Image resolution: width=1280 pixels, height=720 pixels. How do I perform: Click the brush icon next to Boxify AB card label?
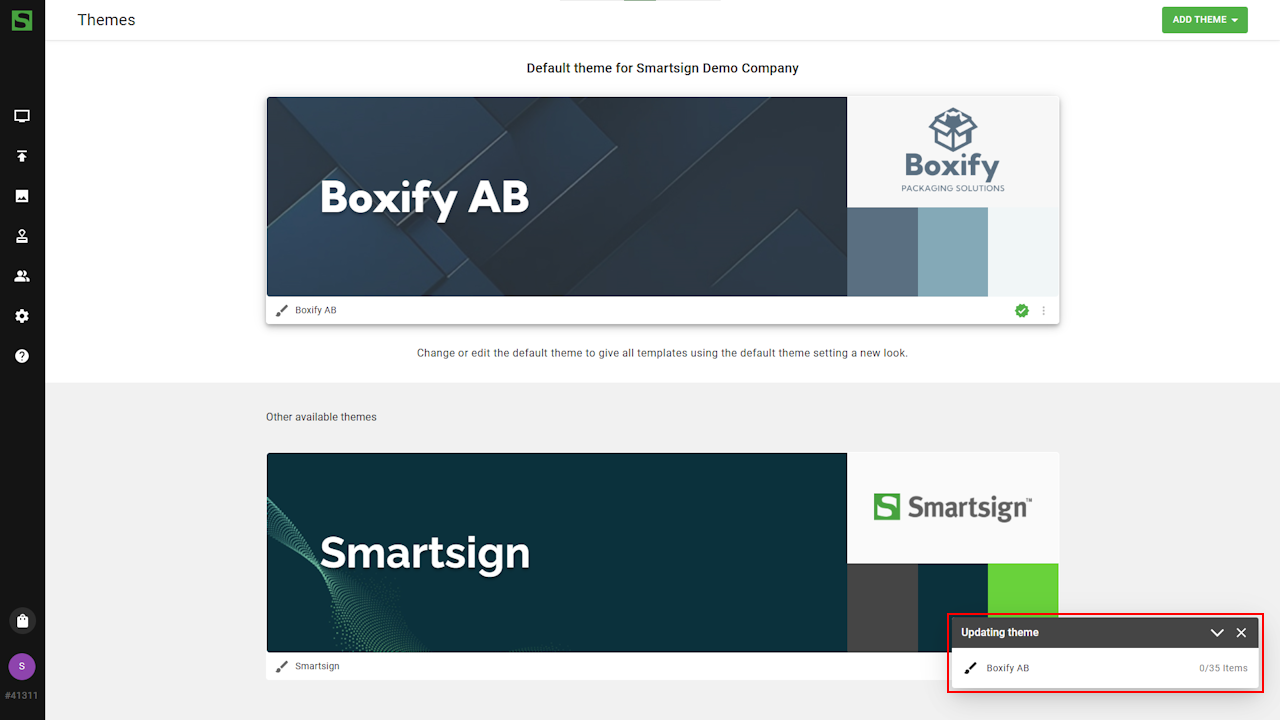281,311
